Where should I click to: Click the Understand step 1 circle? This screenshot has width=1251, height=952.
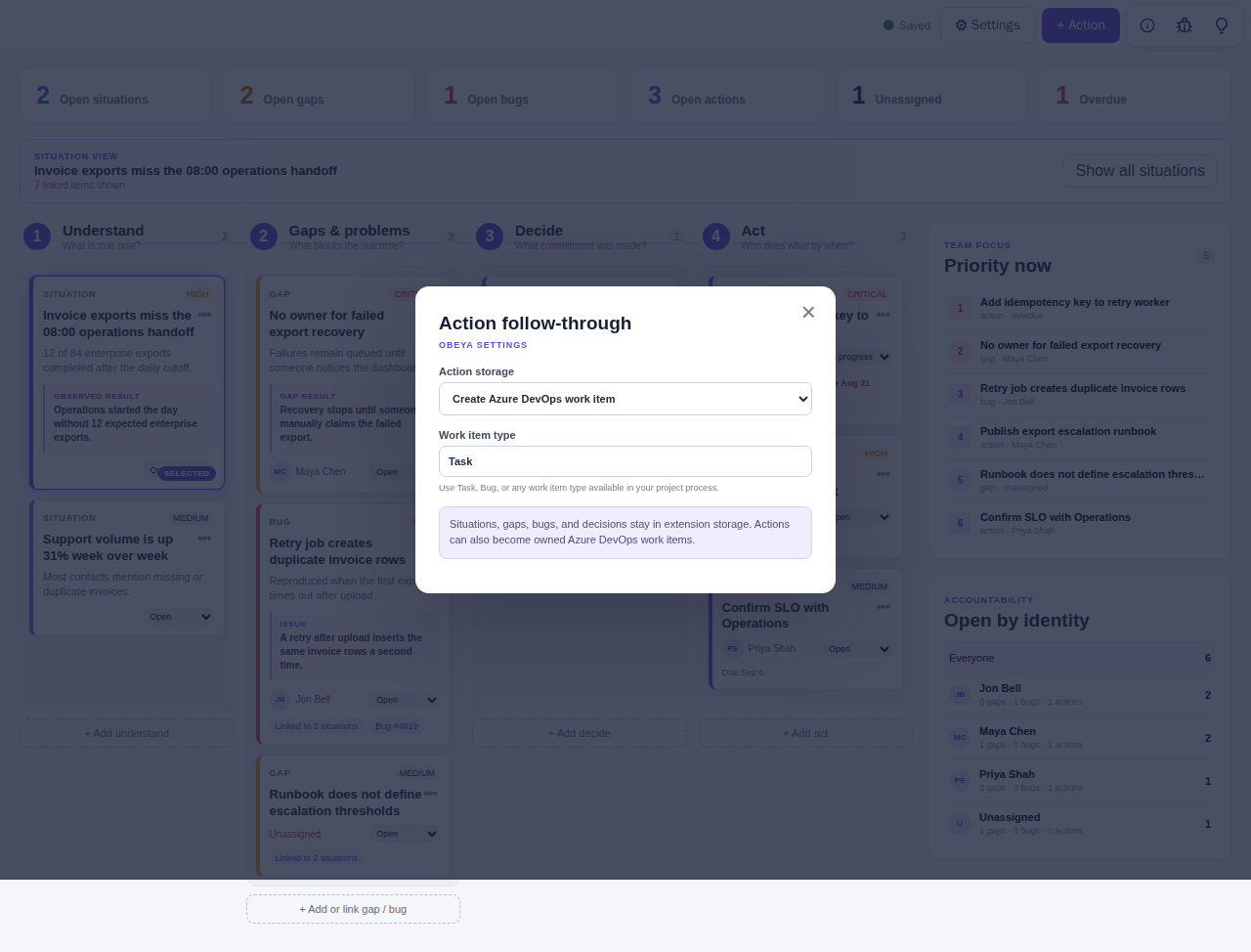37,237
